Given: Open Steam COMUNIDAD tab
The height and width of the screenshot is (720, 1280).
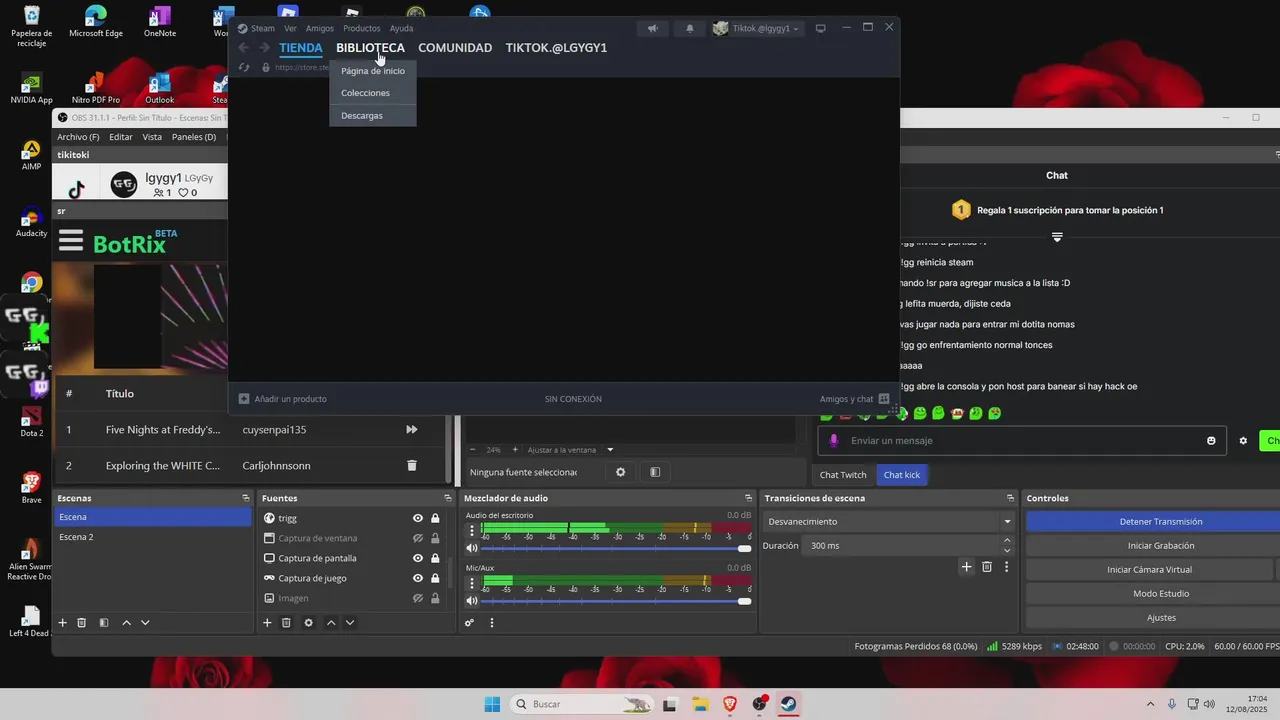Looking at the screenshot, I should pyautogui.click(x=455, y=48).
